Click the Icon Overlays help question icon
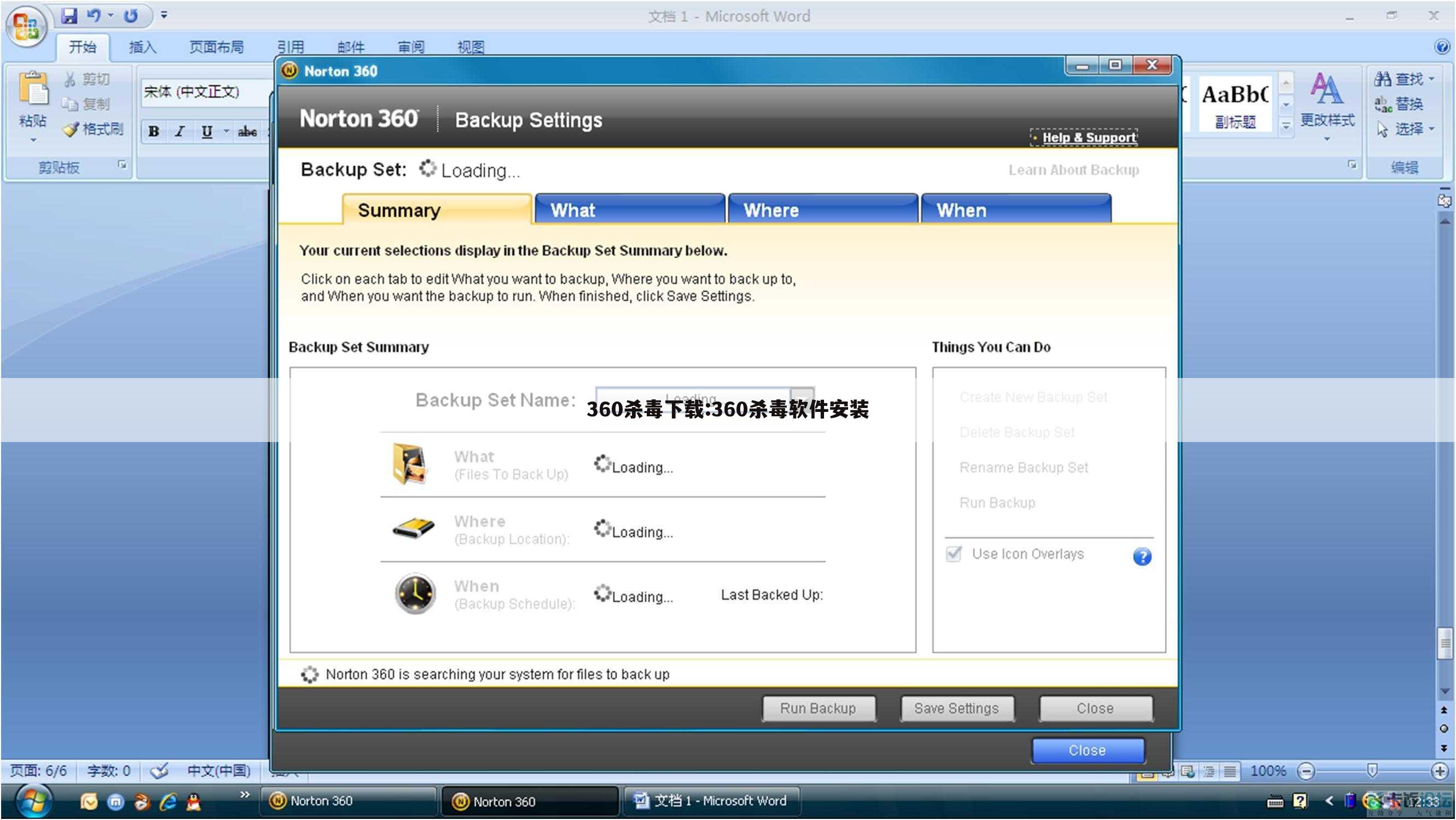The height and width of the screenshot is (820, 1456). [x=1142, y=557]
